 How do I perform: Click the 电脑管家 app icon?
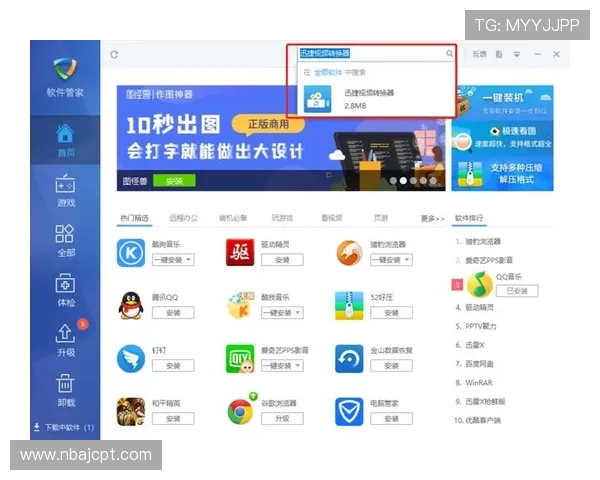(349, 411)
